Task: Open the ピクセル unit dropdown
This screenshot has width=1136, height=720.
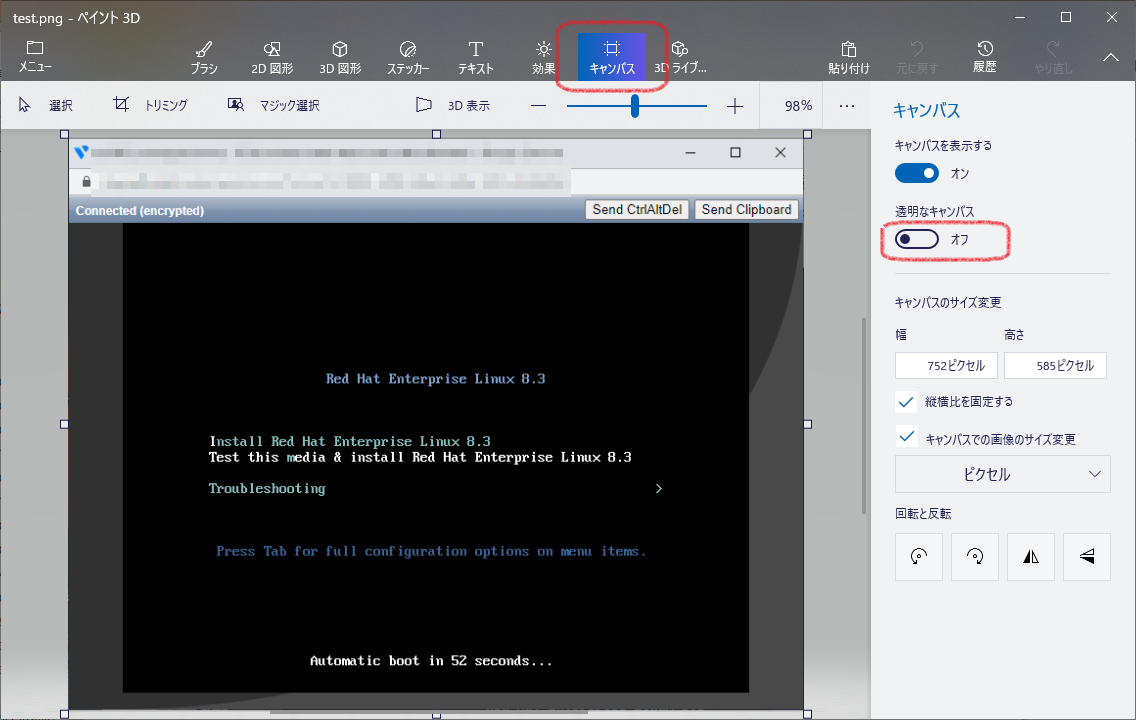Action: [x=1003, y=474]
